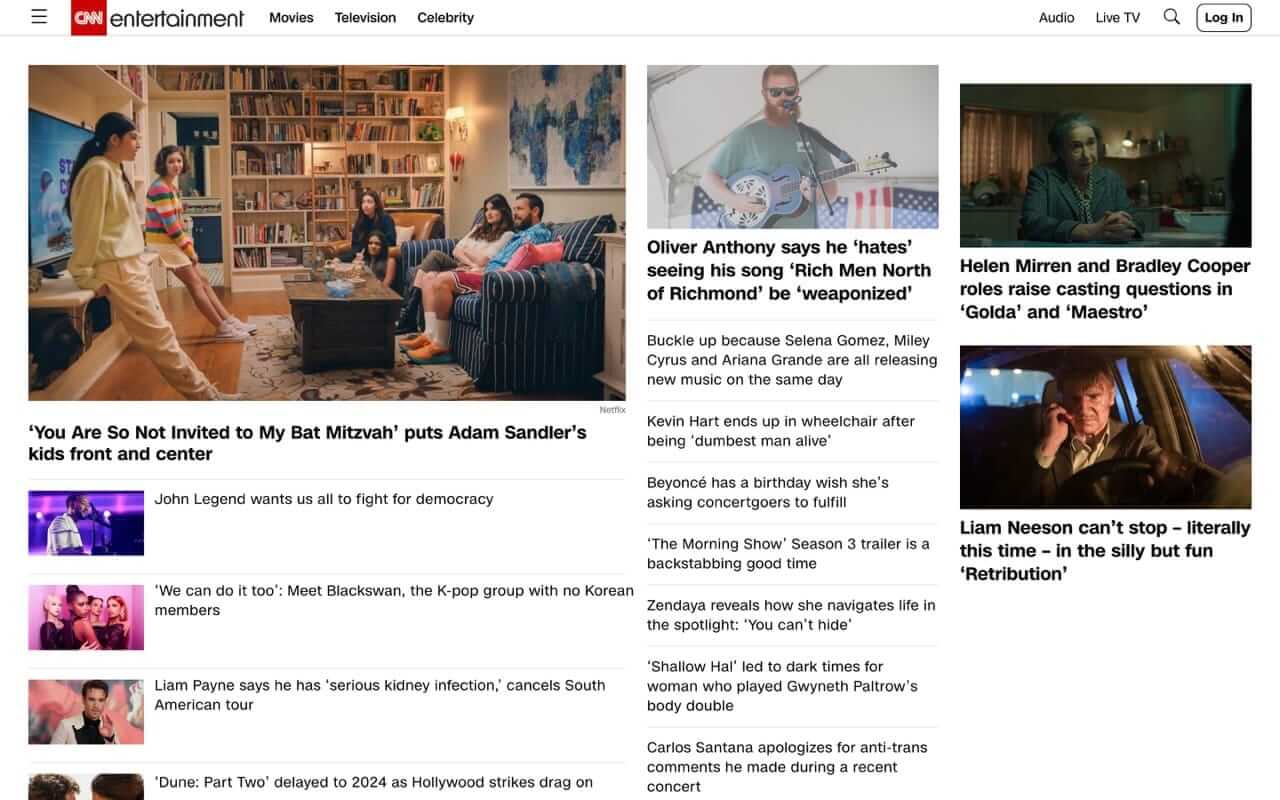This screenshot has height=800, width=1280.
Task: Click the Helen Mirren 'Golda' image
Action: [1106, 165]
